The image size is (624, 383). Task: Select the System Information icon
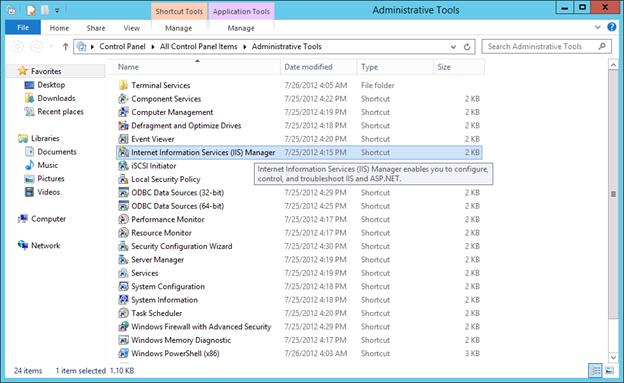coord(123,300)
